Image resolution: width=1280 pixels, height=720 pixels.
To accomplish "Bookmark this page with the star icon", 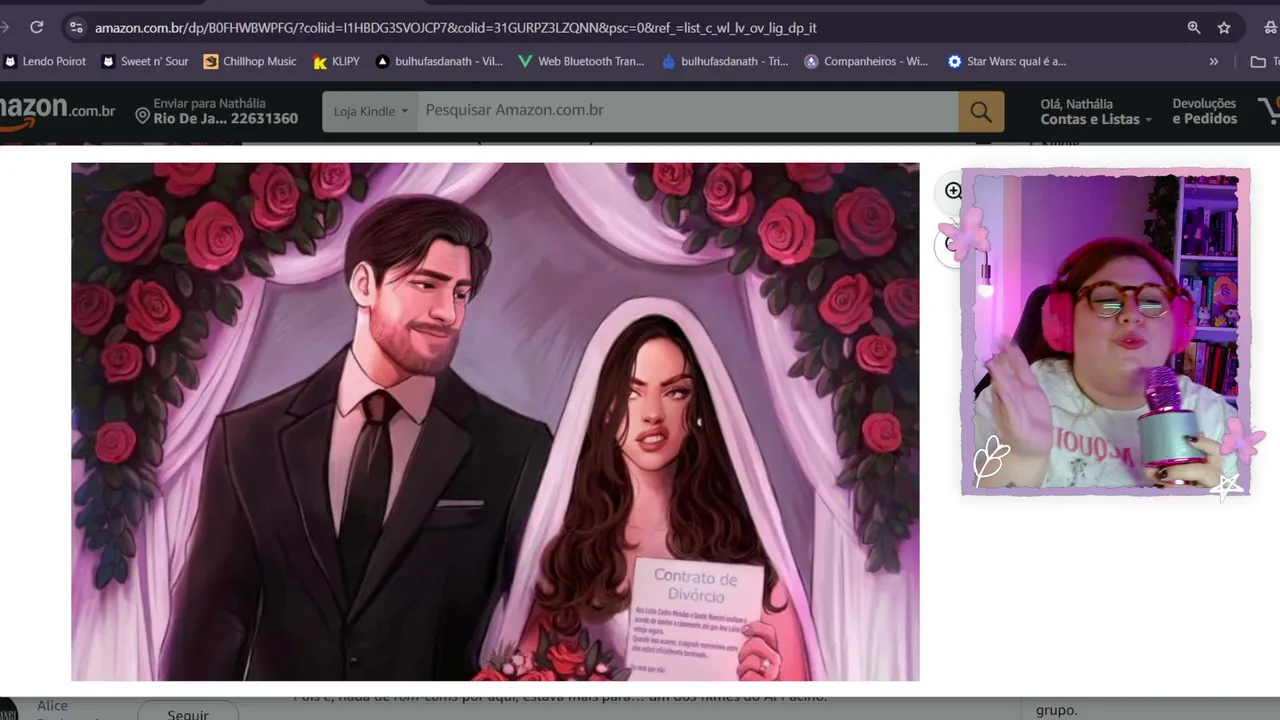I will tap(1224, 28).
